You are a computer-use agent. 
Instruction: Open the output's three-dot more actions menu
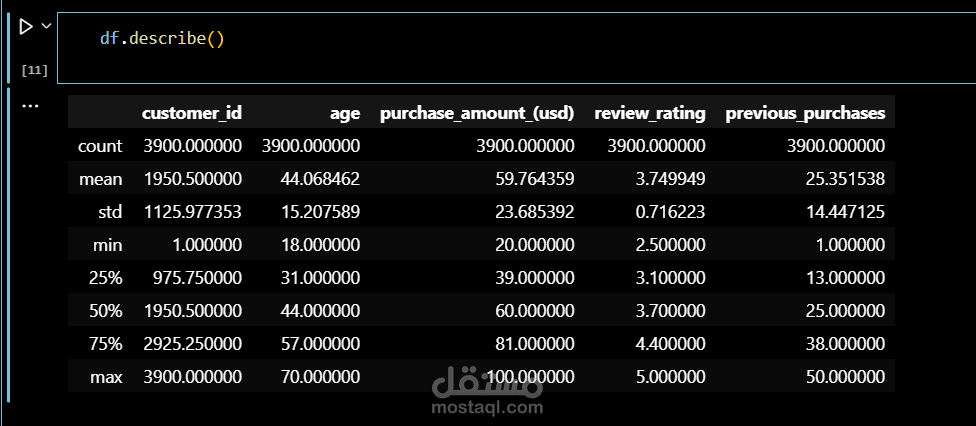[30, 106]
